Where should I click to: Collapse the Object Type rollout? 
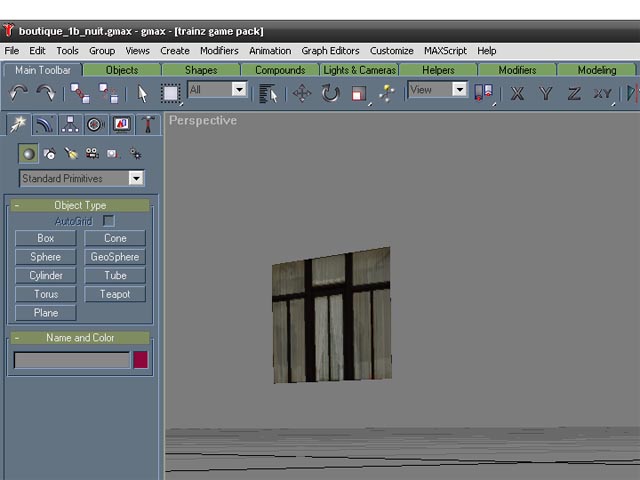17,205
